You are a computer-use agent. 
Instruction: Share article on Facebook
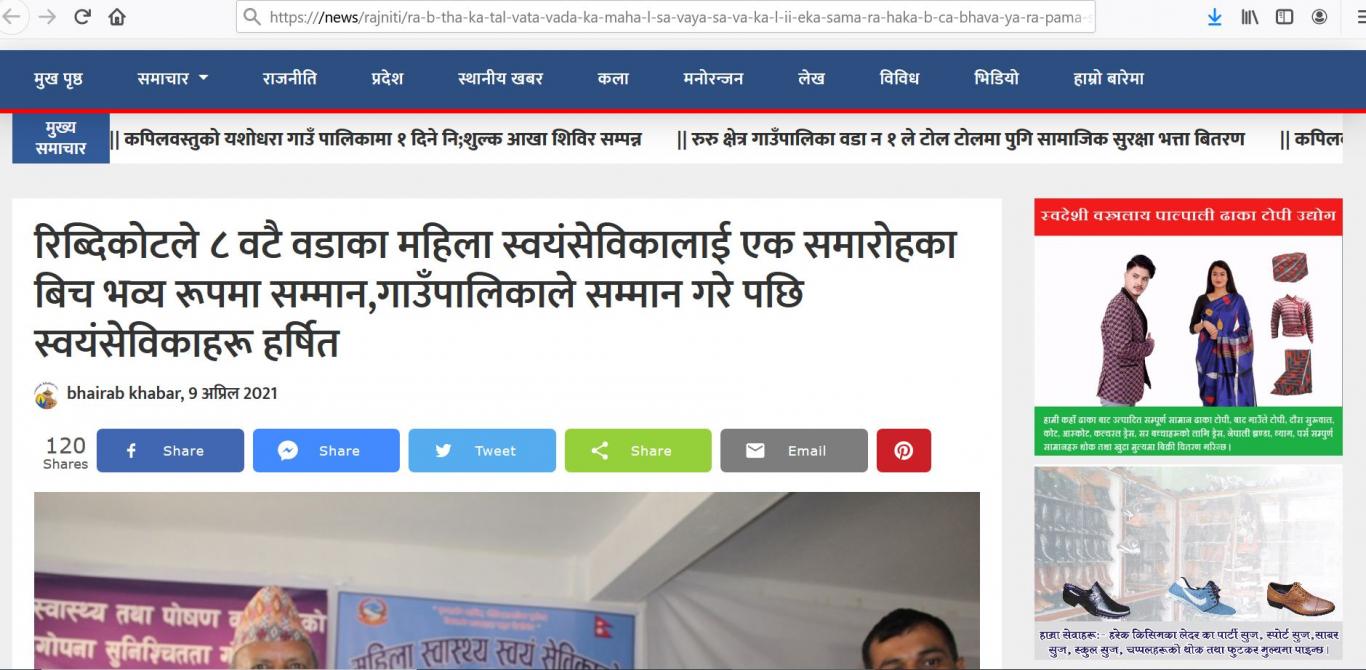pos(170,451)
